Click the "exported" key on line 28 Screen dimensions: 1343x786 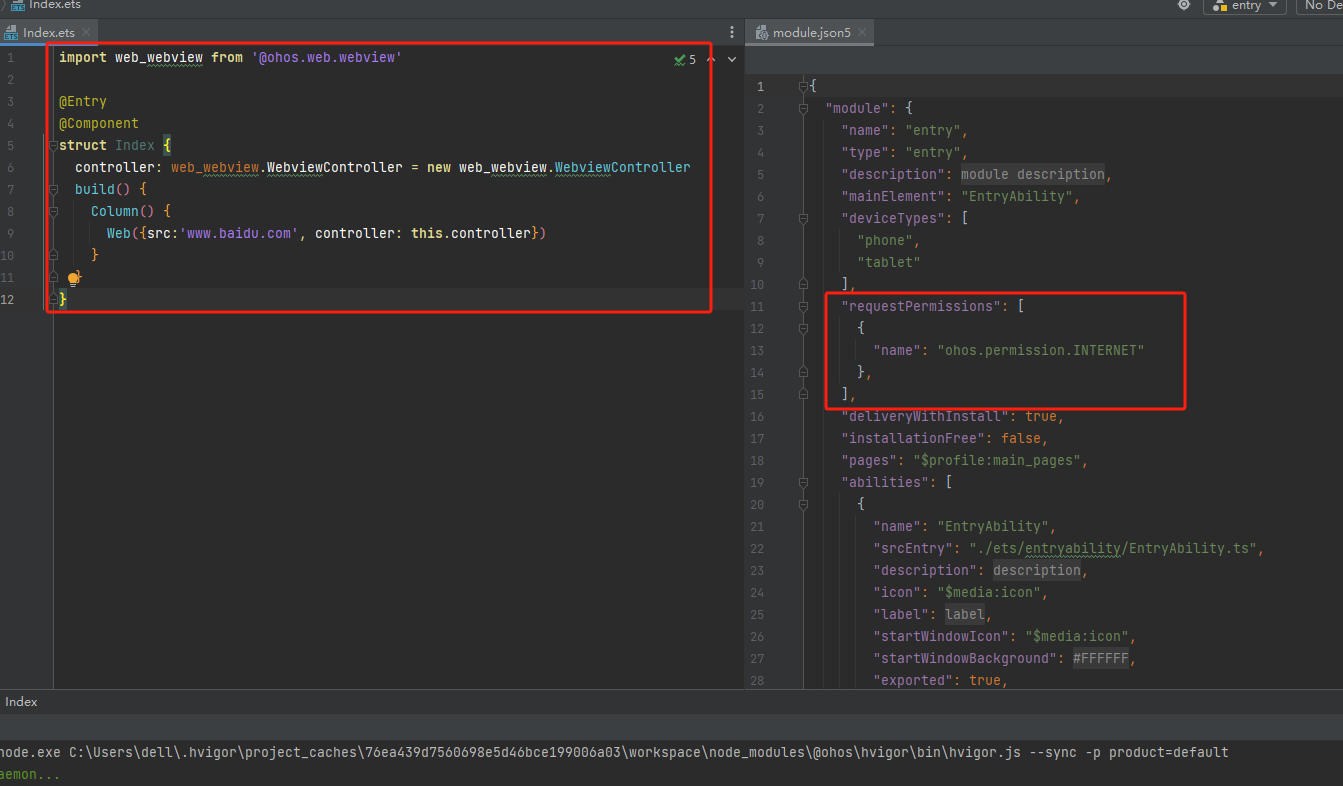click(x=913, y=681)
